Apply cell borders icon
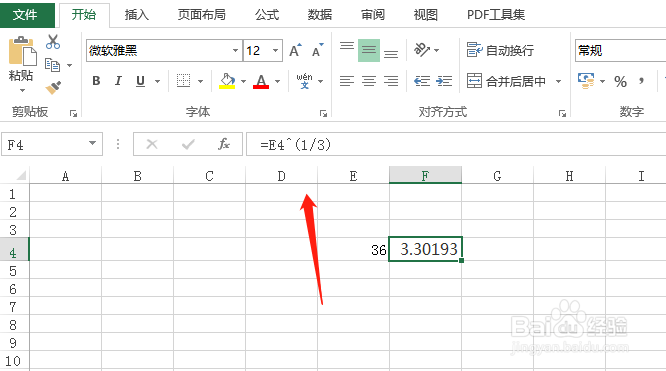 tap(183, 81)
